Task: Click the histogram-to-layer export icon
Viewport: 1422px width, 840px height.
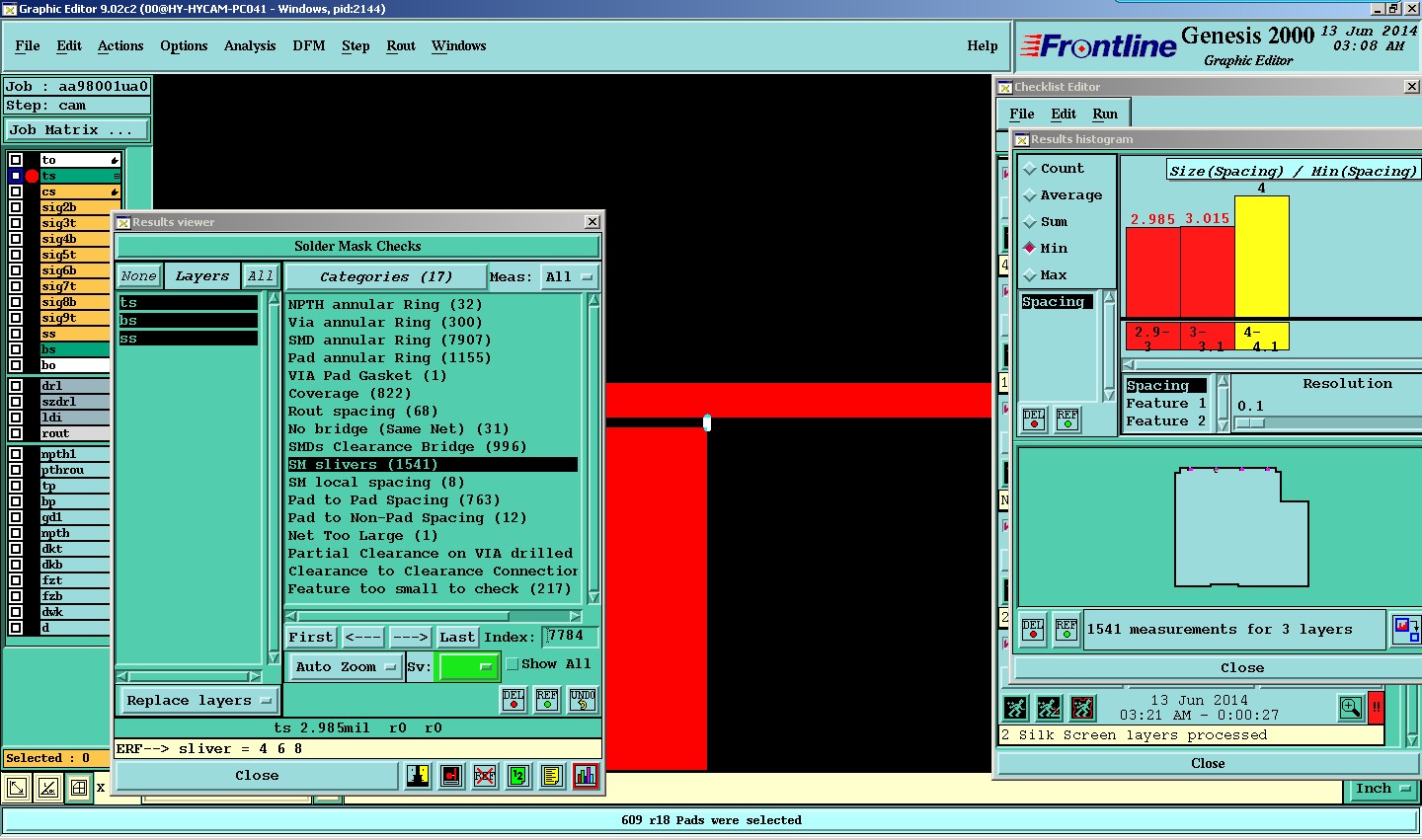Action: [1405, 629]
